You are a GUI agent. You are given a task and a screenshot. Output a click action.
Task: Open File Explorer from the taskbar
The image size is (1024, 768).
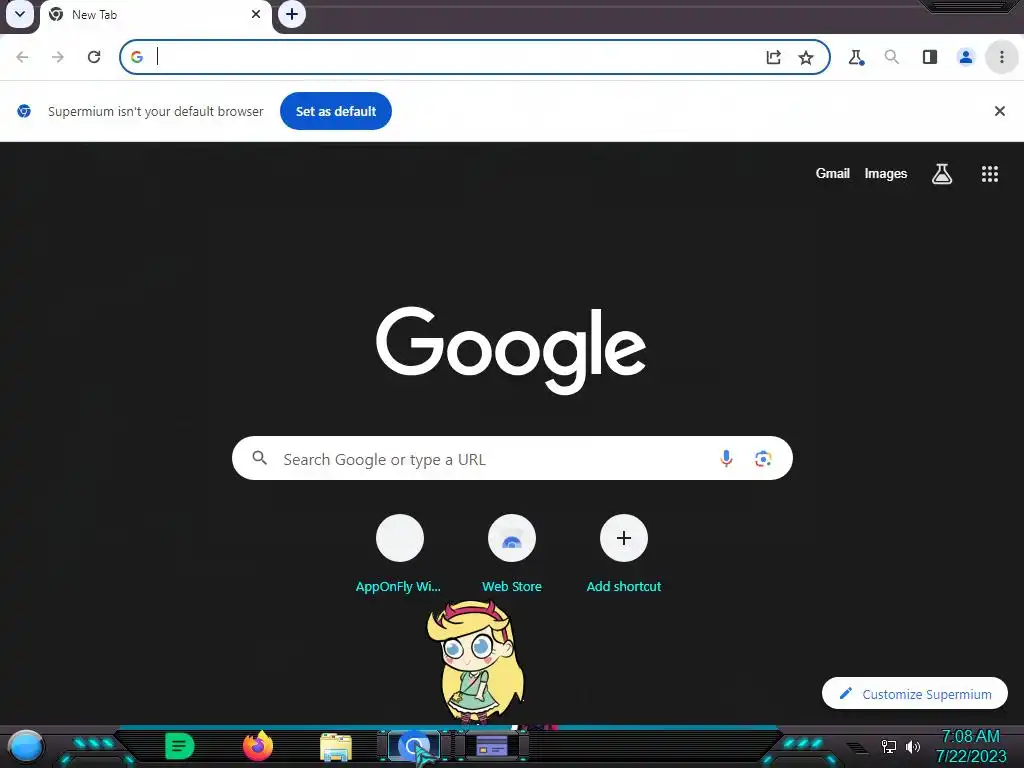(x=336, y=747)
